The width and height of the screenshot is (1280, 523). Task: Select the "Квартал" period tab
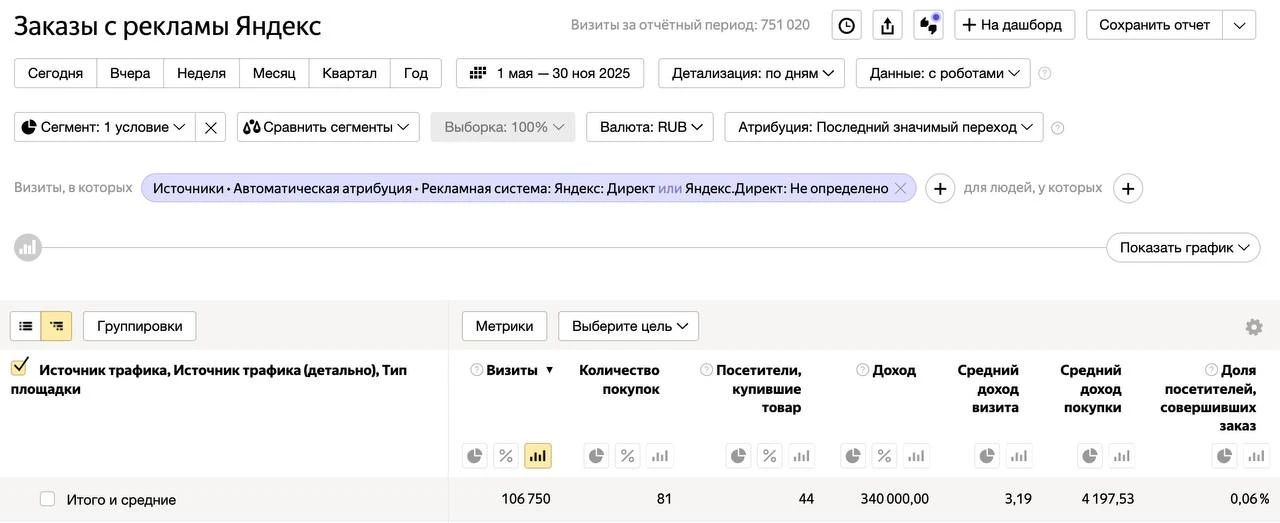[349, 73]
